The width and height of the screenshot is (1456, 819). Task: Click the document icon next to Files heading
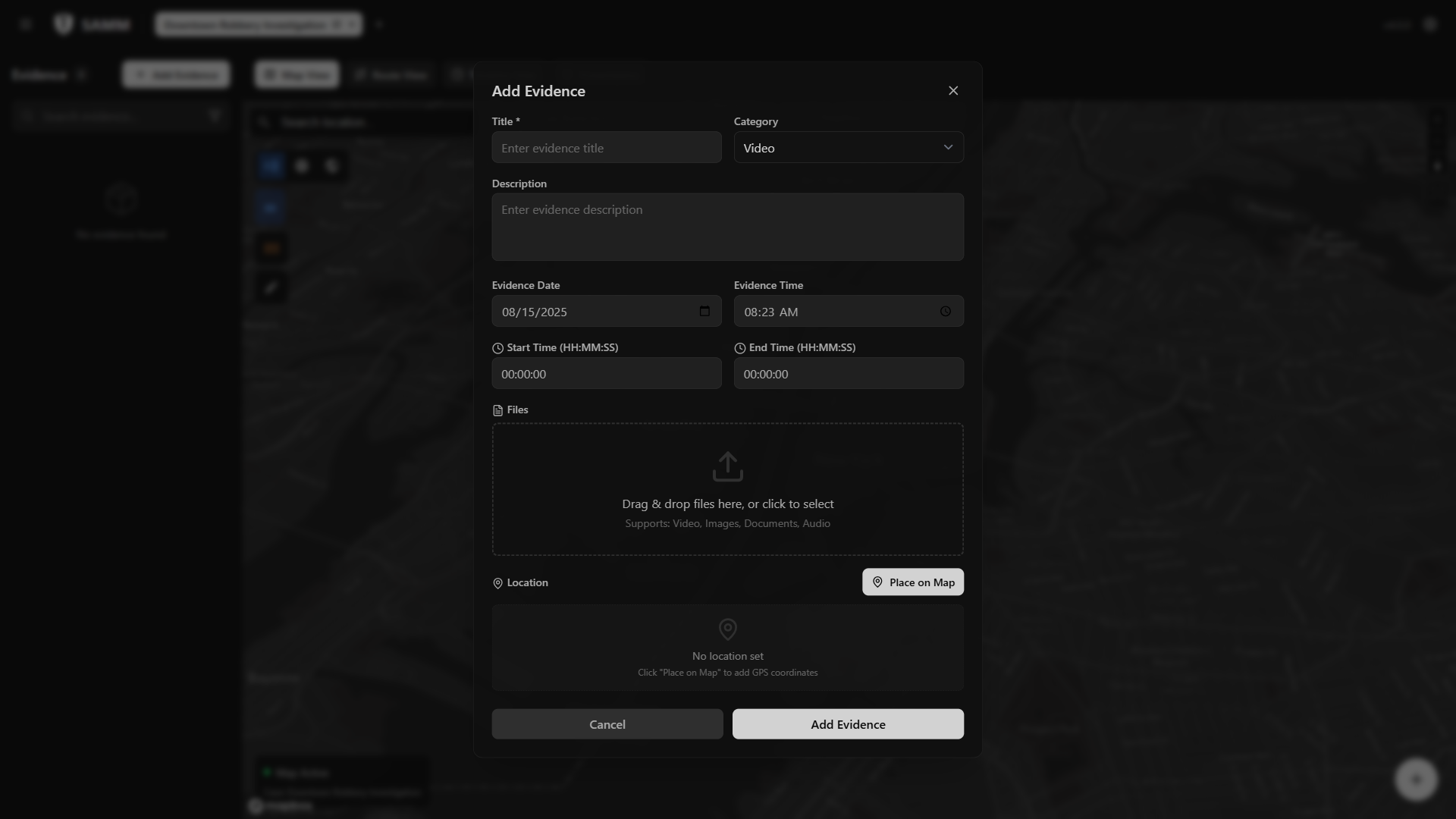tap(497, 409)
